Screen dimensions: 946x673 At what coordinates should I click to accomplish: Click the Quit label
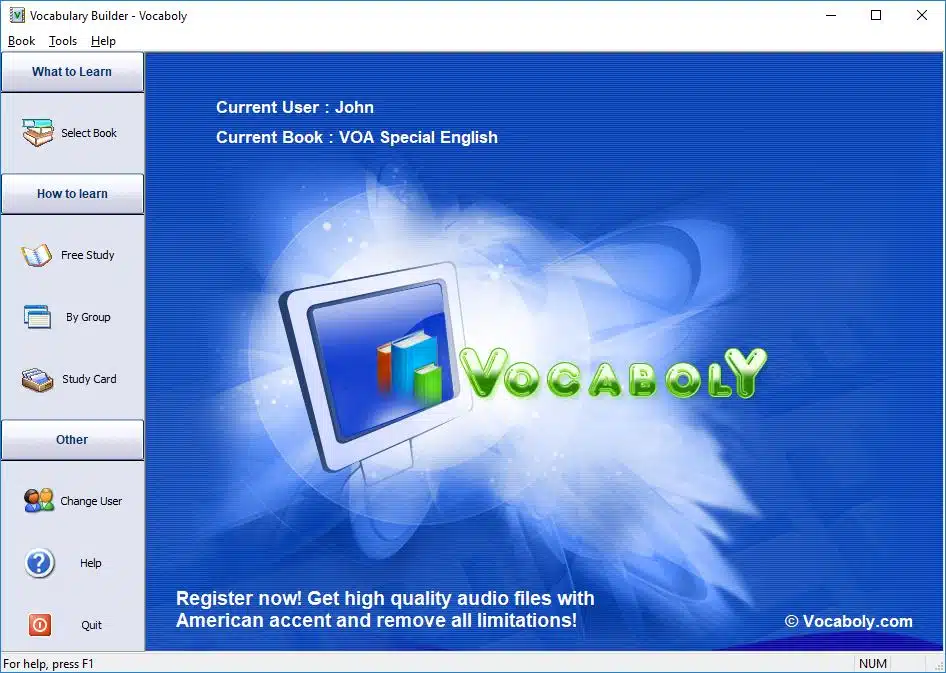(x=91, y=625)
